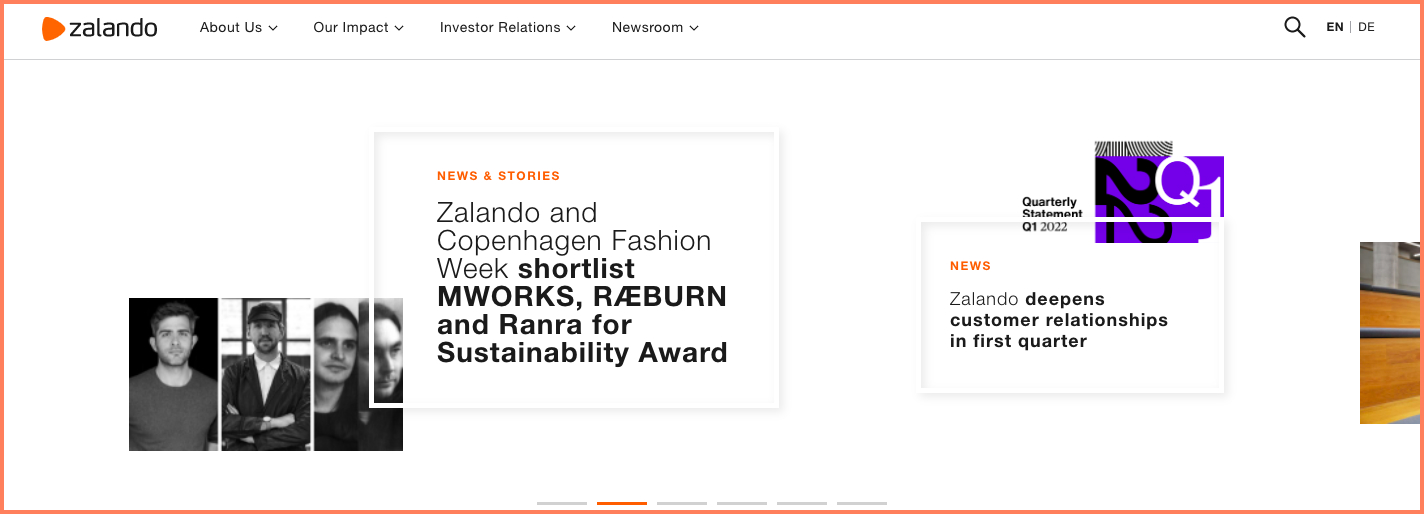Go to the sixth carousel slide indicator
This screenshot has width=1424, height=514.
[x=862, y=503]
